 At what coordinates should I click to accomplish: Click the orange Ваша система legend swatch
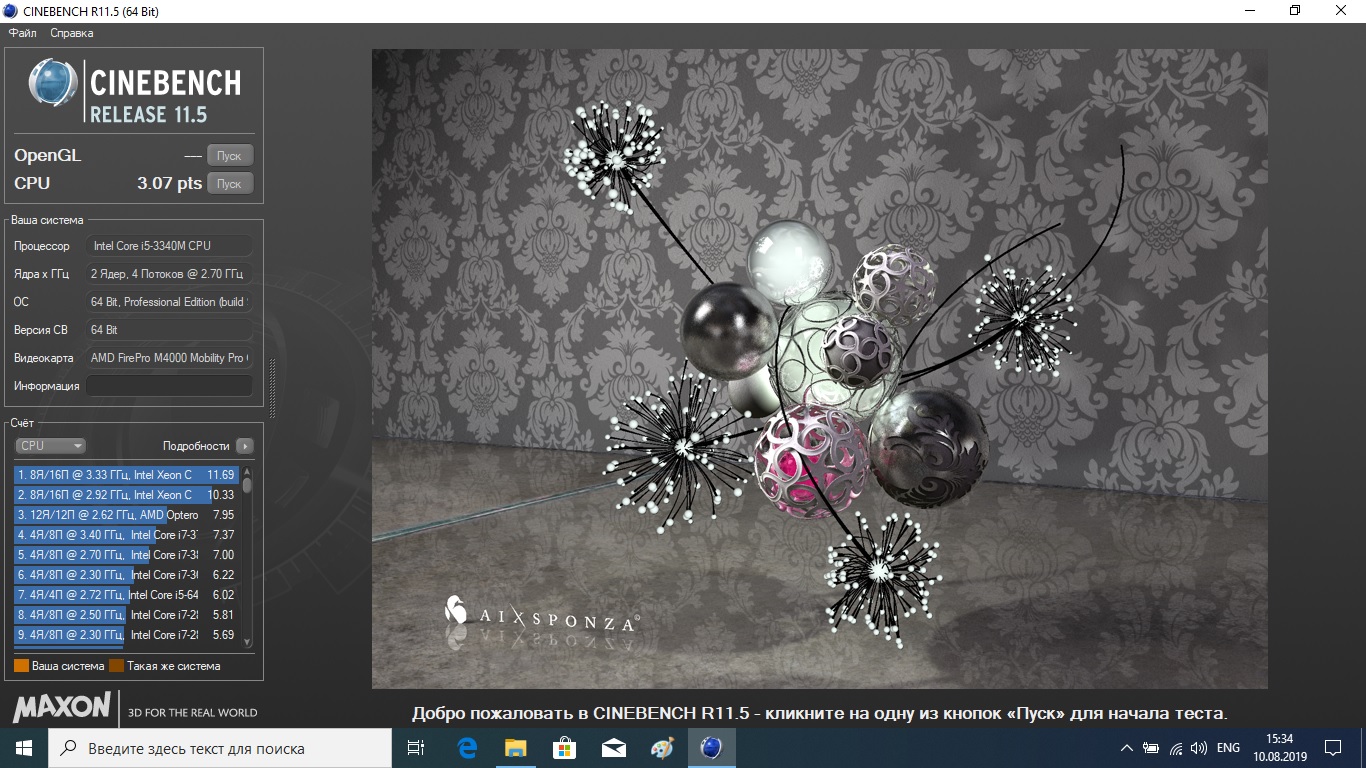coord(21,666)
